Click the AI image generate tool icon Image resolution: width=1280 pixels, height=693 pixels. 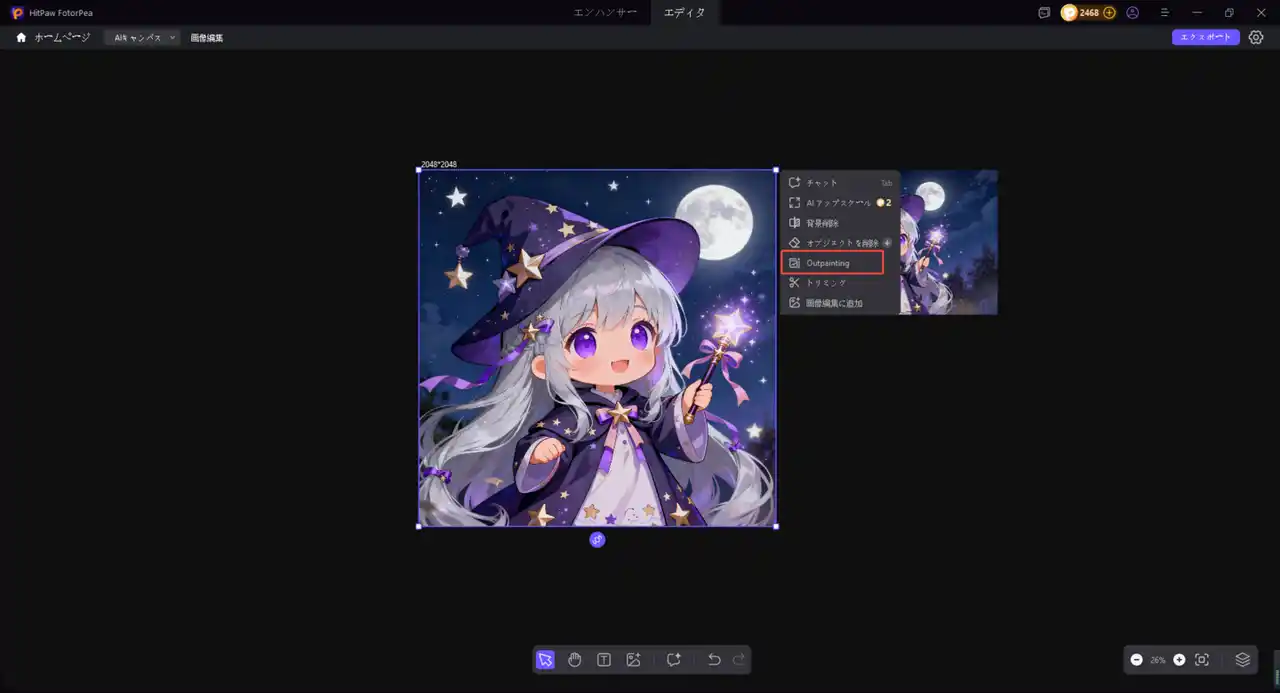(x=633, y=660)
